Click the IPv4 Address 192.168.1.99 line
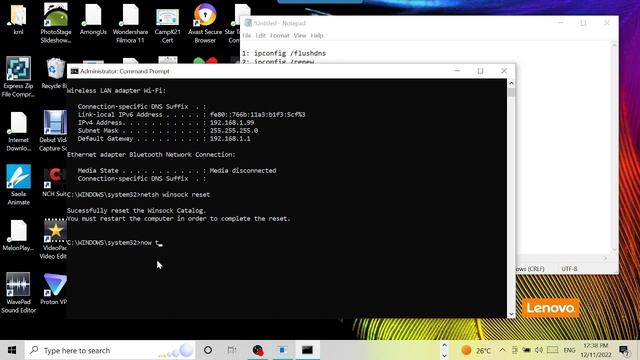 click(x=166, y=122)
